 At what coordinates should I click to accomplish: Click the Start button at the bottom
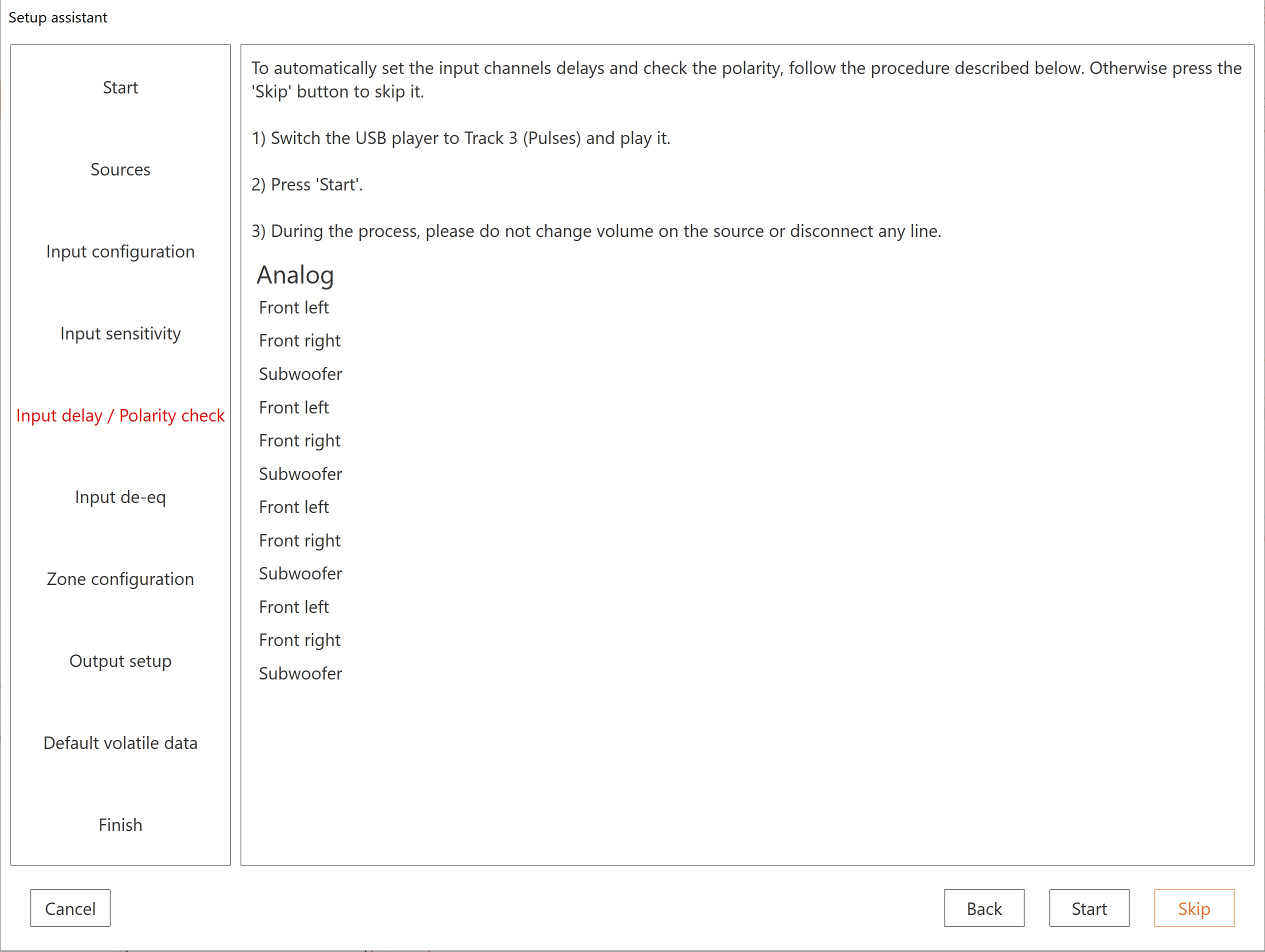pos(1088,908)
